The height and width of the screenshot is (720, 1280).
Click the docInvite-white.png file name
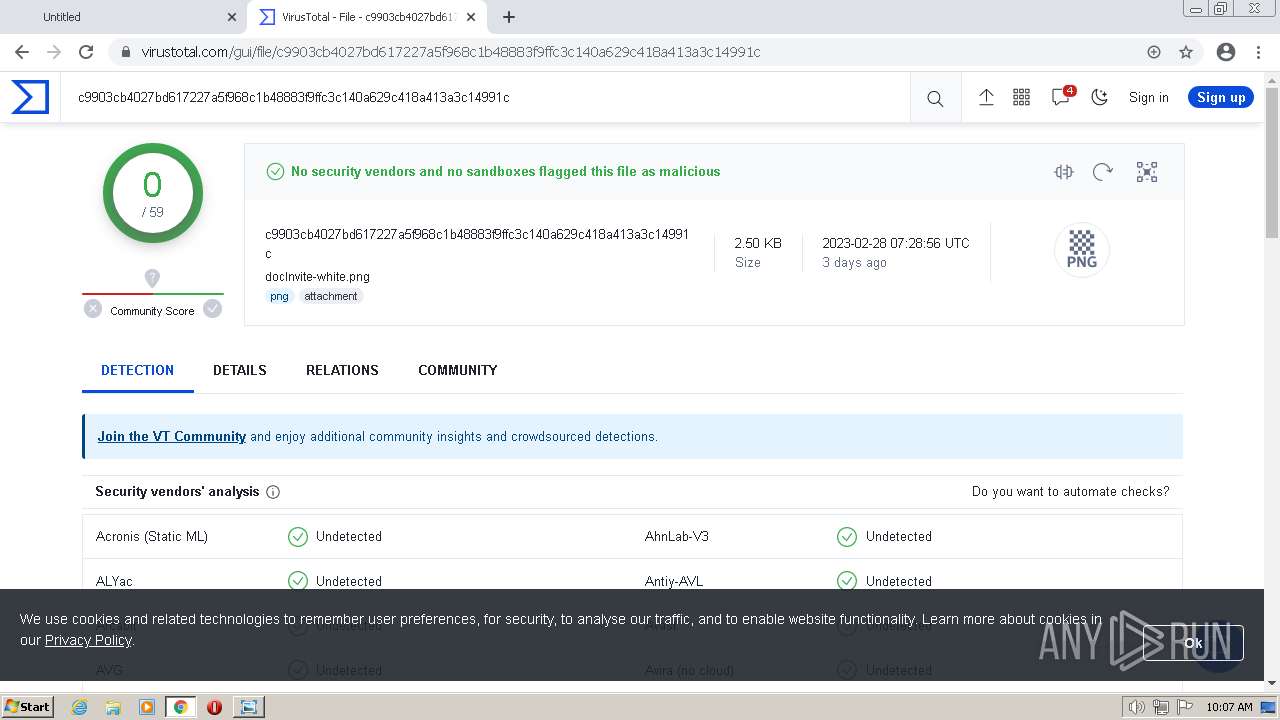tap(317, 277)
